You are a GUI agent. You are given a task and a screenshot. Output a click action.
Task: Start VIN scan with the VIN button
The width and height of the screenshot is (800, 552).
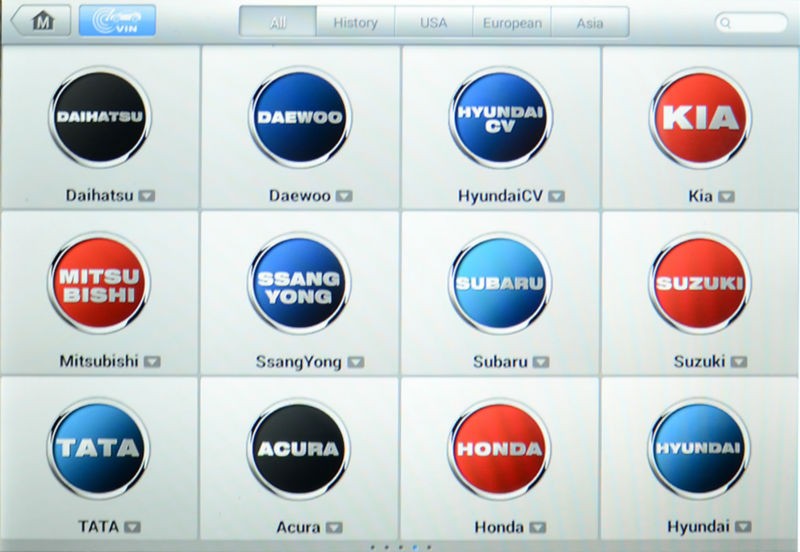click(x=117, y=20)
